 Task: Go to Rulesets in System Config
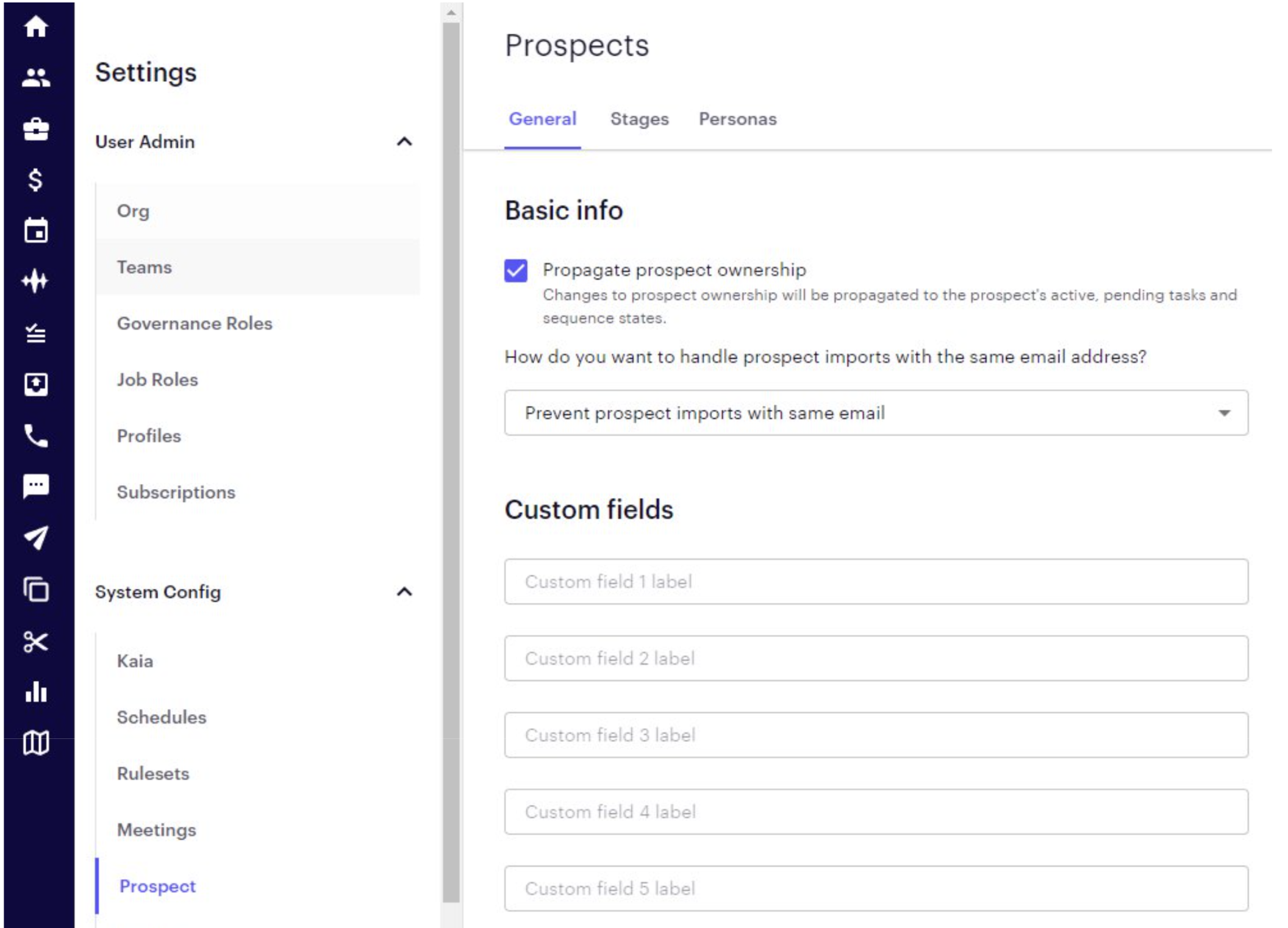pos(153,773)
